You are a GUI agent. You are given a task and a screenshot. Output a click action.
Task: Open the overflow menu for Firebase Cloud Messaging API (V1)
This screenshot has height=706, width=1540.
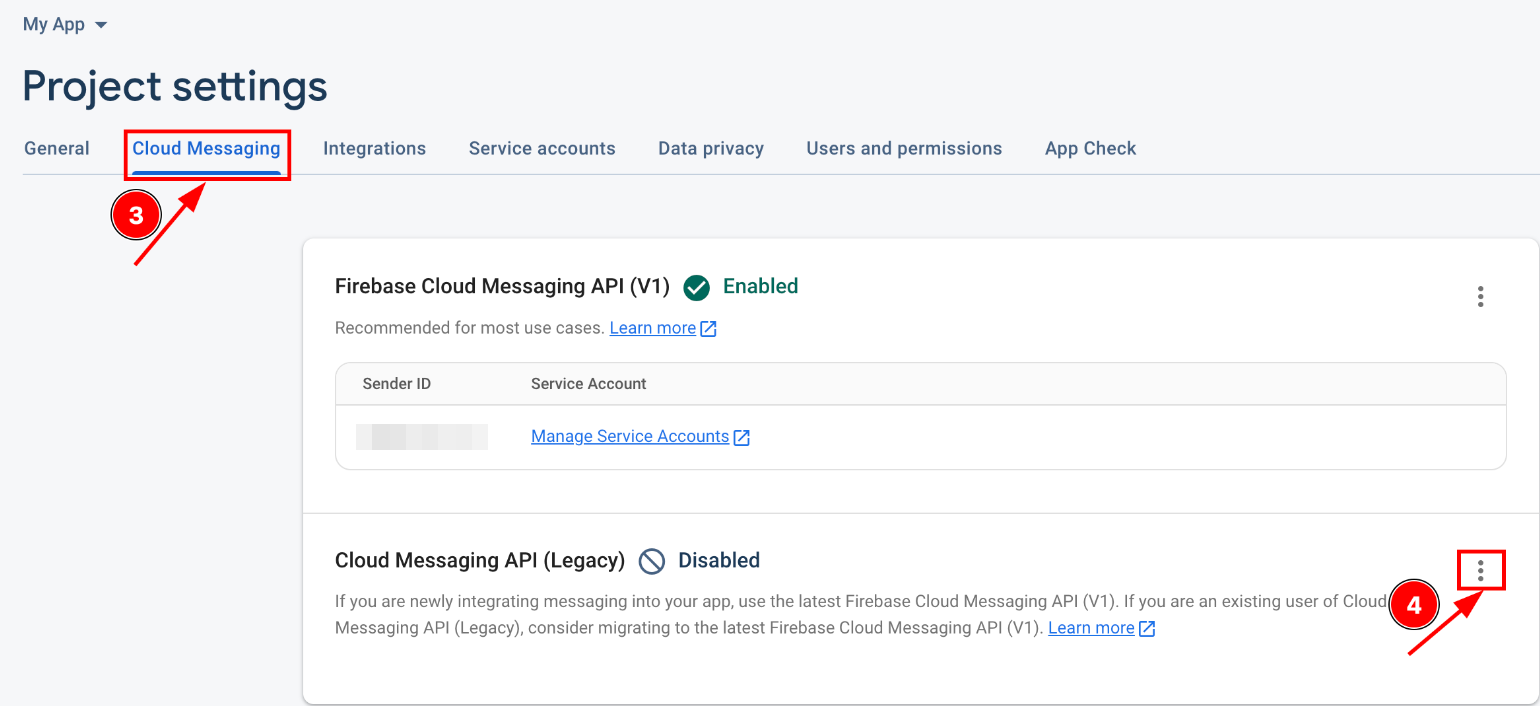tap(1480, 296)
